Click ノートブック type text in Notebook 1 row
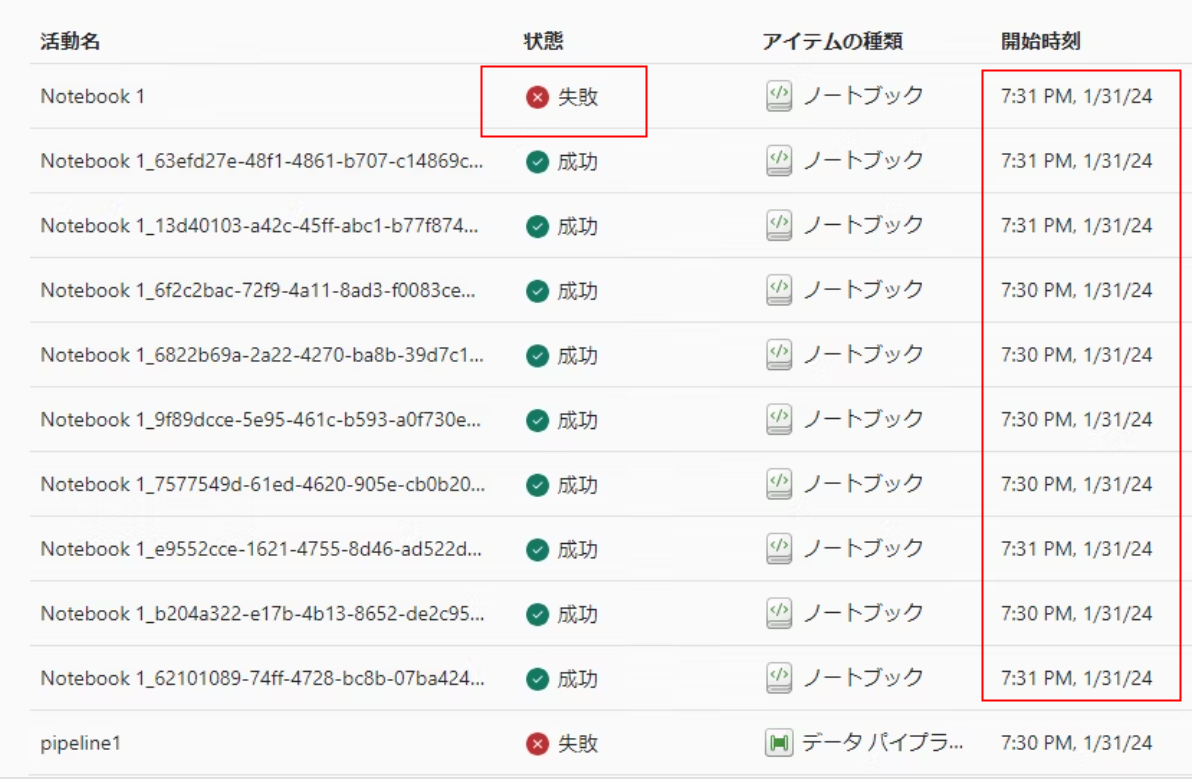Screen dimensions: 1192x782 click(x=864, y=96)
